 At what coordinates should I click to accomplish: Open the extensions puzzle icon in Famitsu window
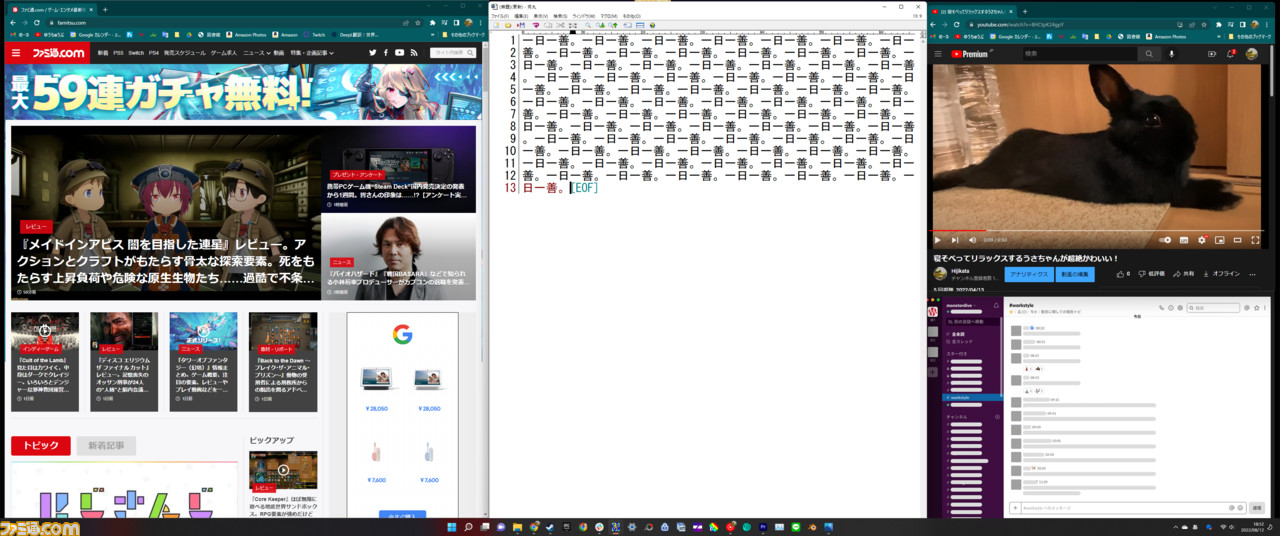433,22
